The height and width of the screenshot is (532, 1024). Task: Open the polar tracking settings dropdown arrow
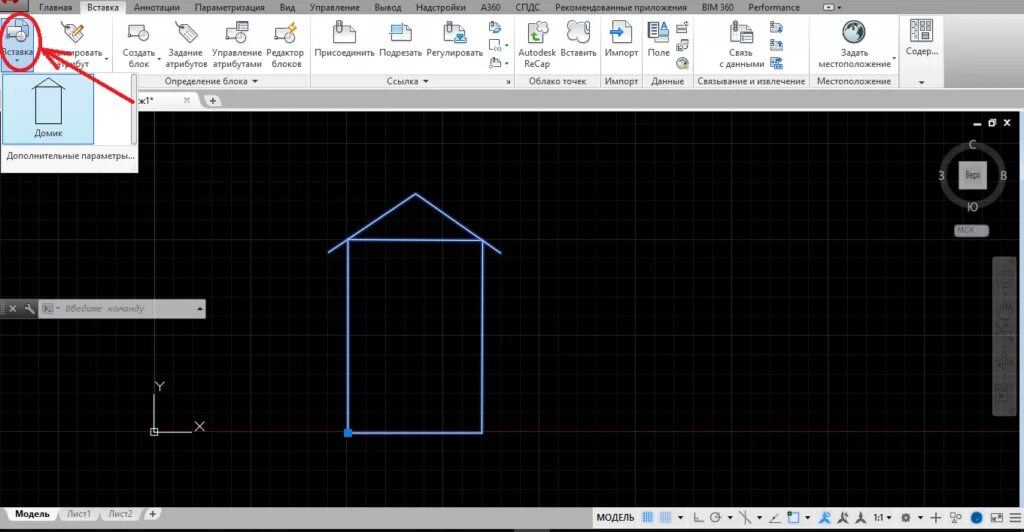[730, 518]
